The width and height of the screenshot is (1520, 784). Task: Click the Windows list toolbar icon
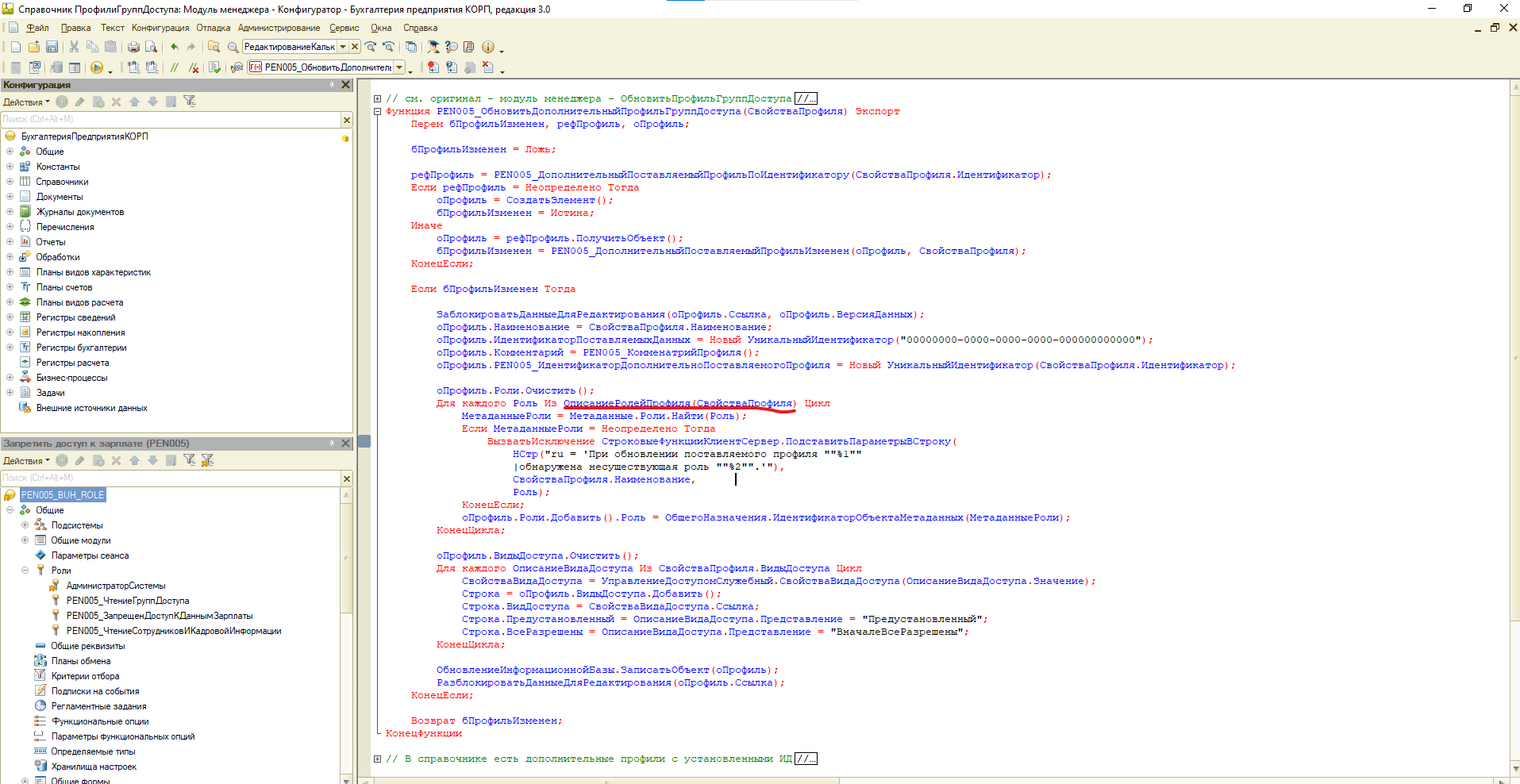point(411,47)
